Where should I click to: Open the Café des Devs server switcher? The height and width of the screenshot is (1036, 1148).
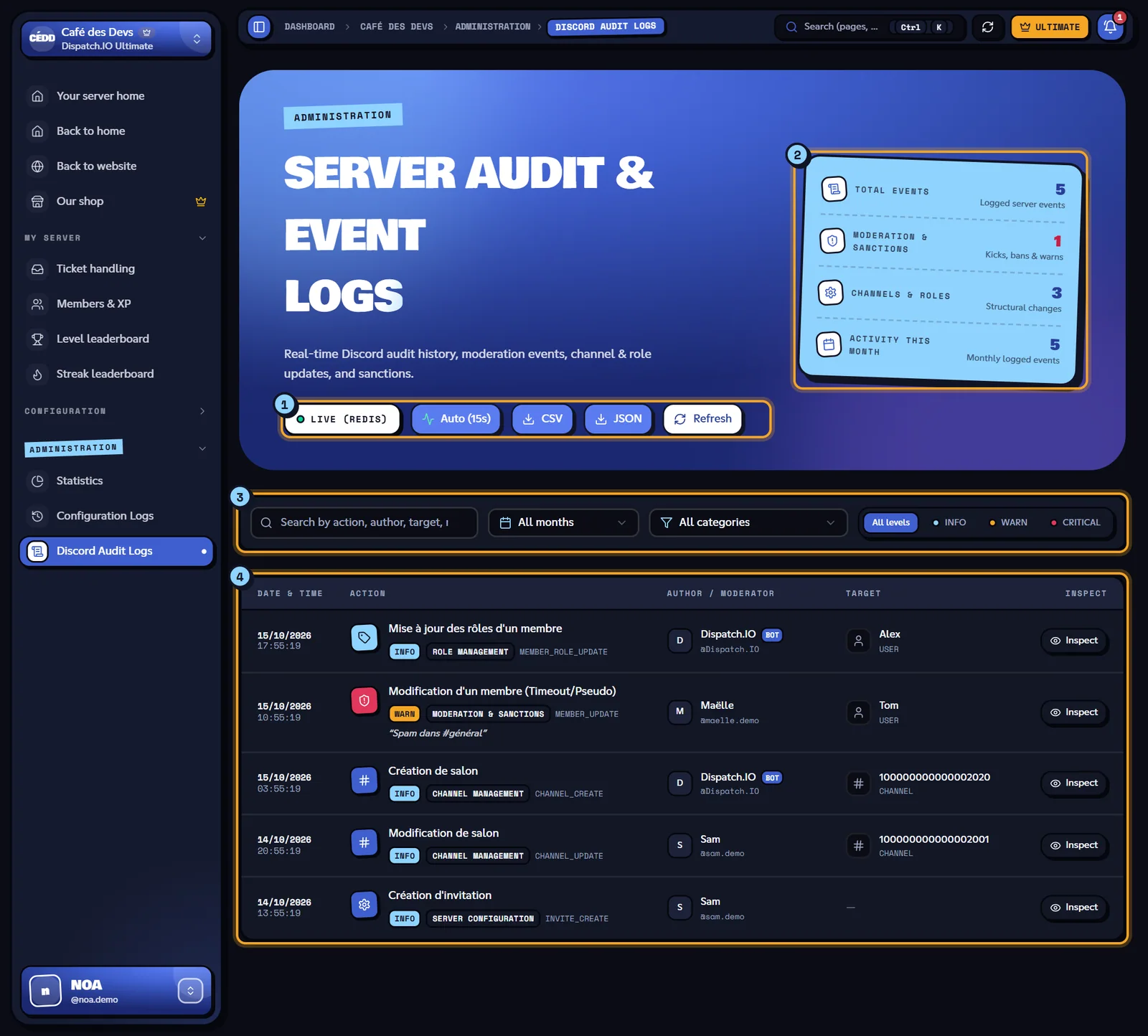click(117, 39)
